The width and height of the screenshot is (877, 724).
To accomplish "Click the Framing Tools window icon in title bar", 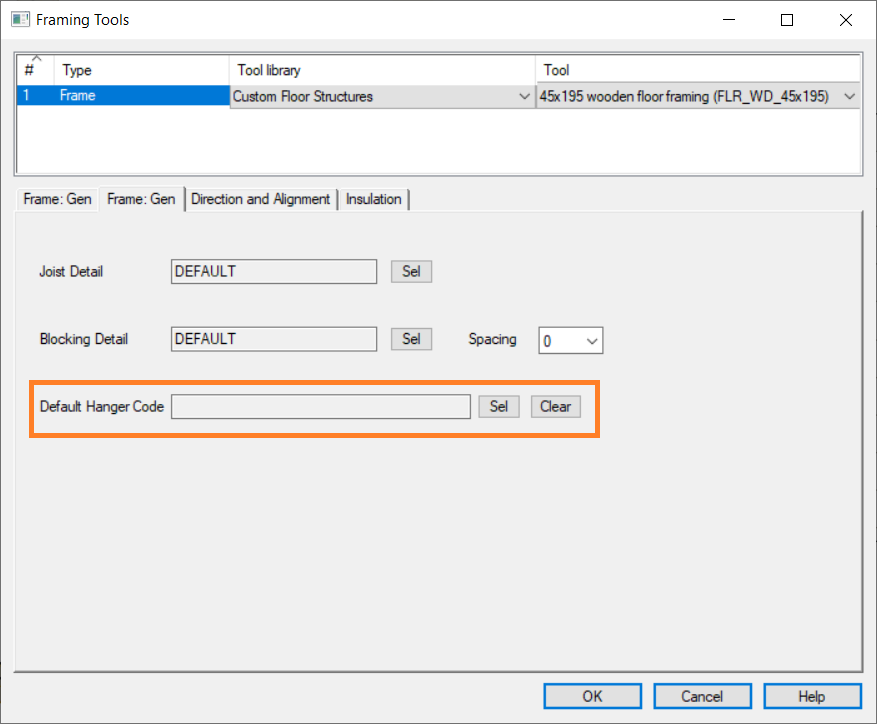I will tap(19, 19).
